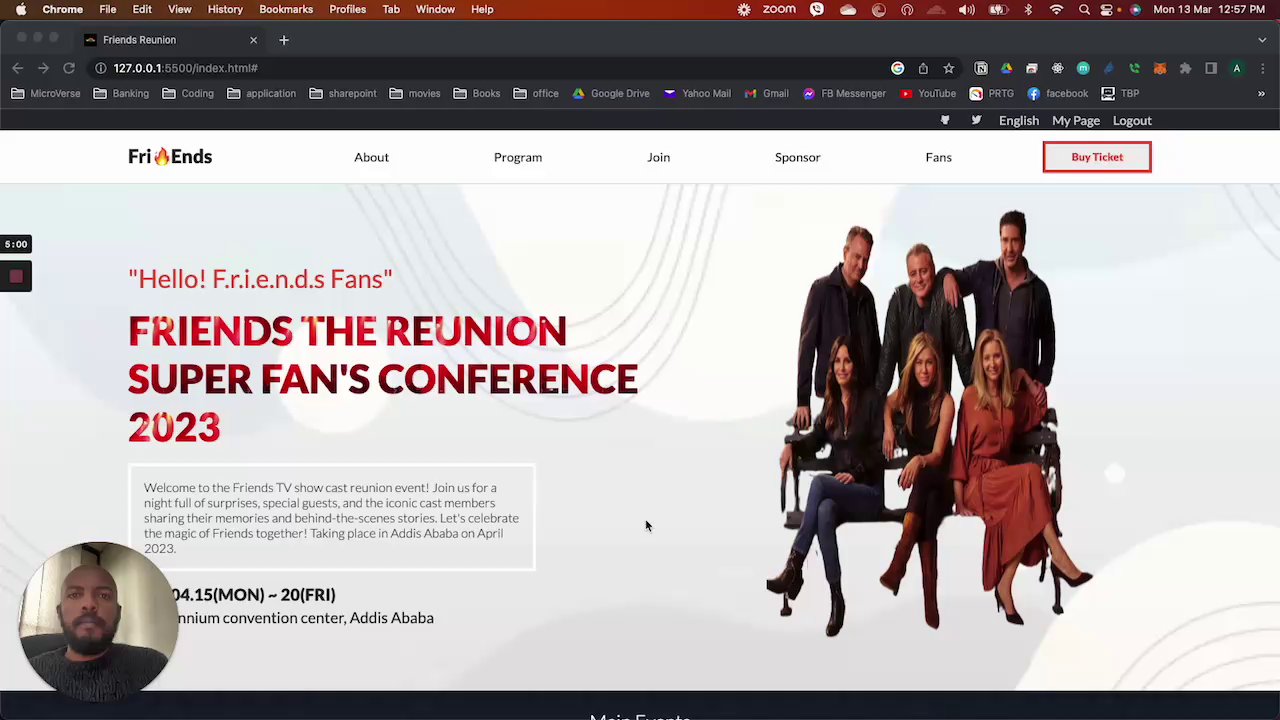Click the share page icon
1280x720 pixels.
pyautogui.click(x=923, y=68)
